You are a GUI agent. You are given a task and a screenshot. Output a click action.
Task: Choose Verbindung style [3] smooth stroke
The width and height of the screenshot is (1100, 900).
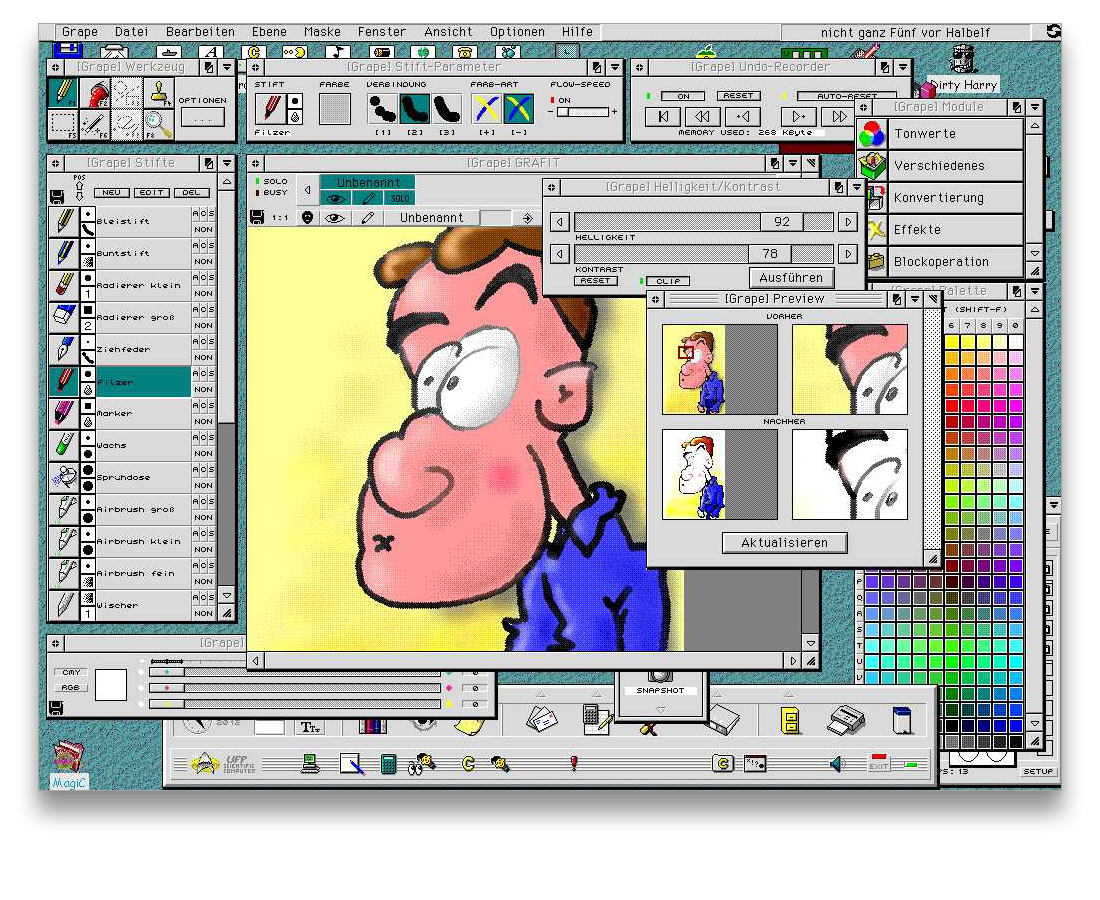[x=447, y=109]
